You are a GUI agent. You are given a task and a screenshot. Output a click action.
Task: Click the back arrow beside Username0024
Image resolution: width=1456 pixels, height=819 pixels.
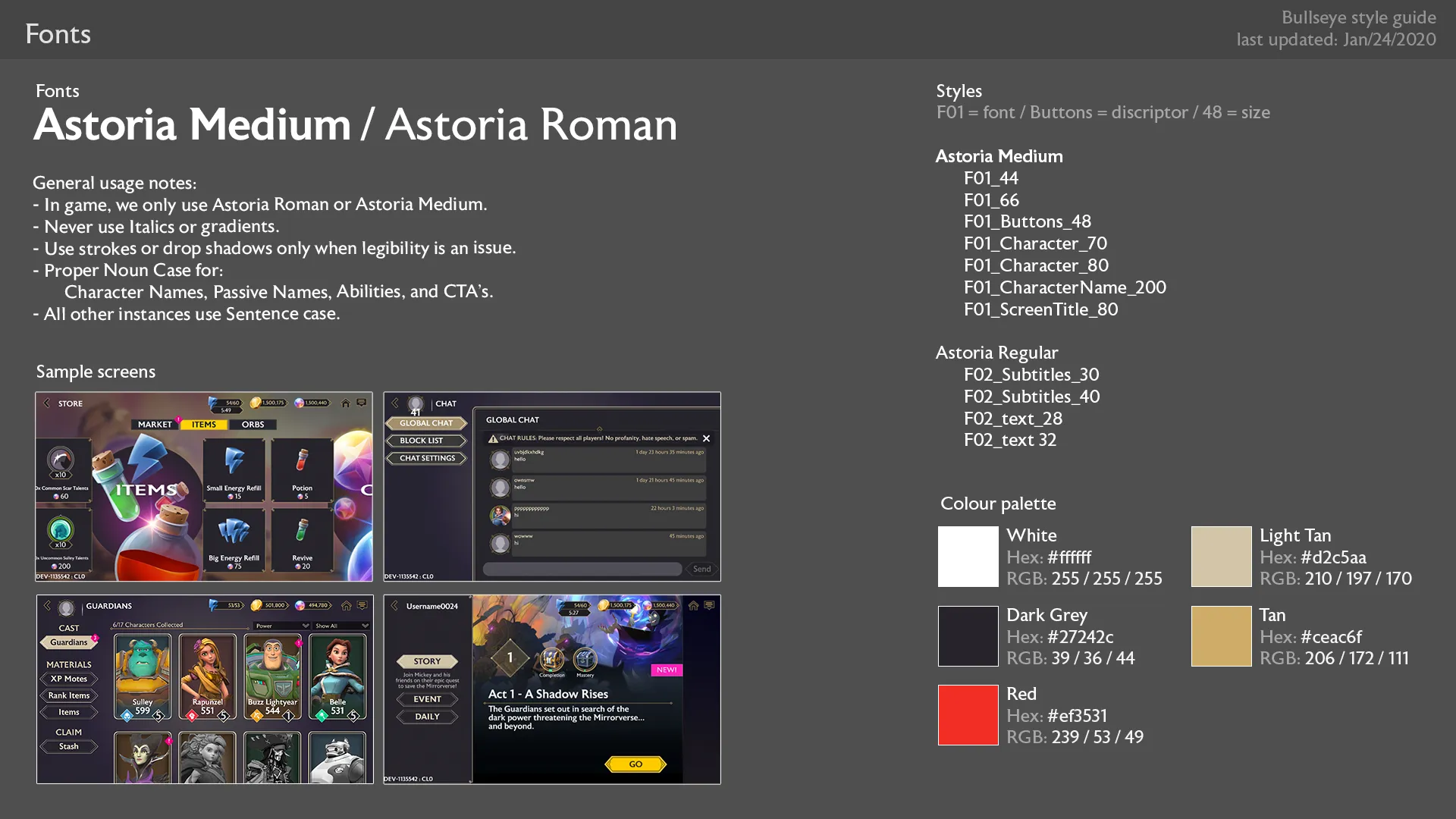coord(394,606)
